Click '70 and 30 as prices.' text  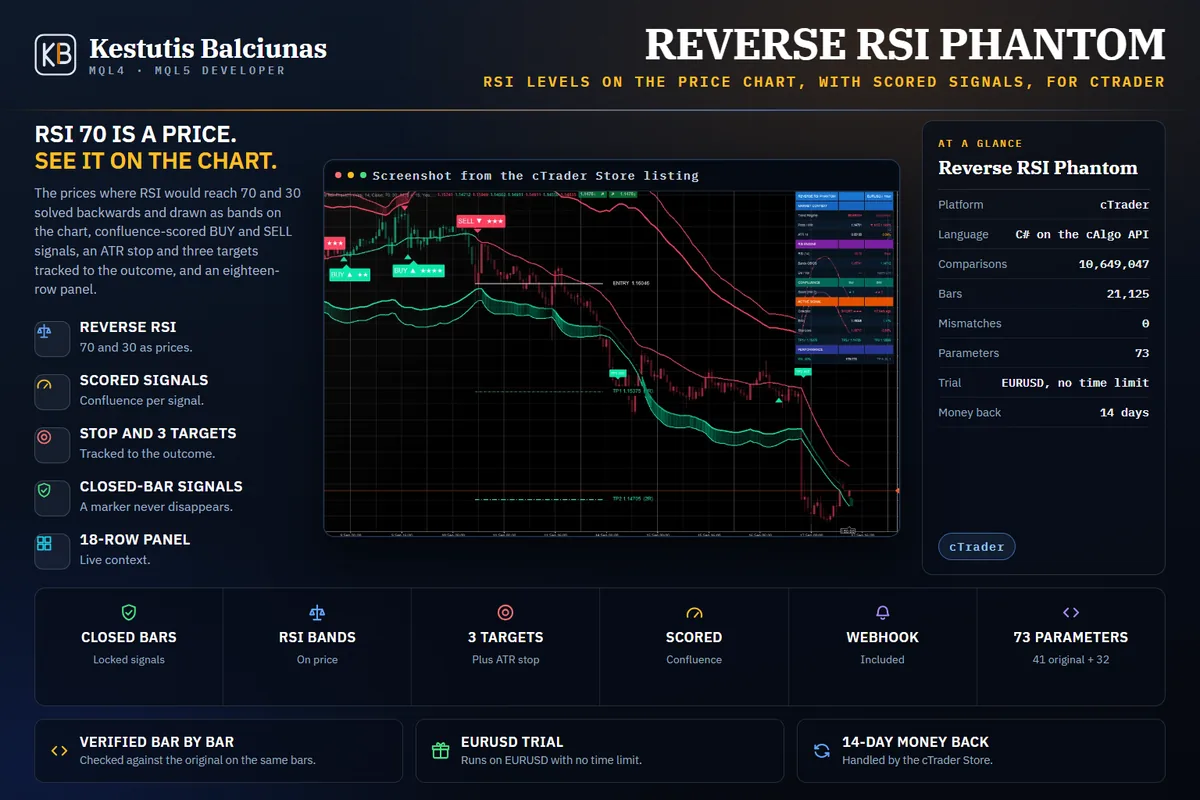(136, 348)
